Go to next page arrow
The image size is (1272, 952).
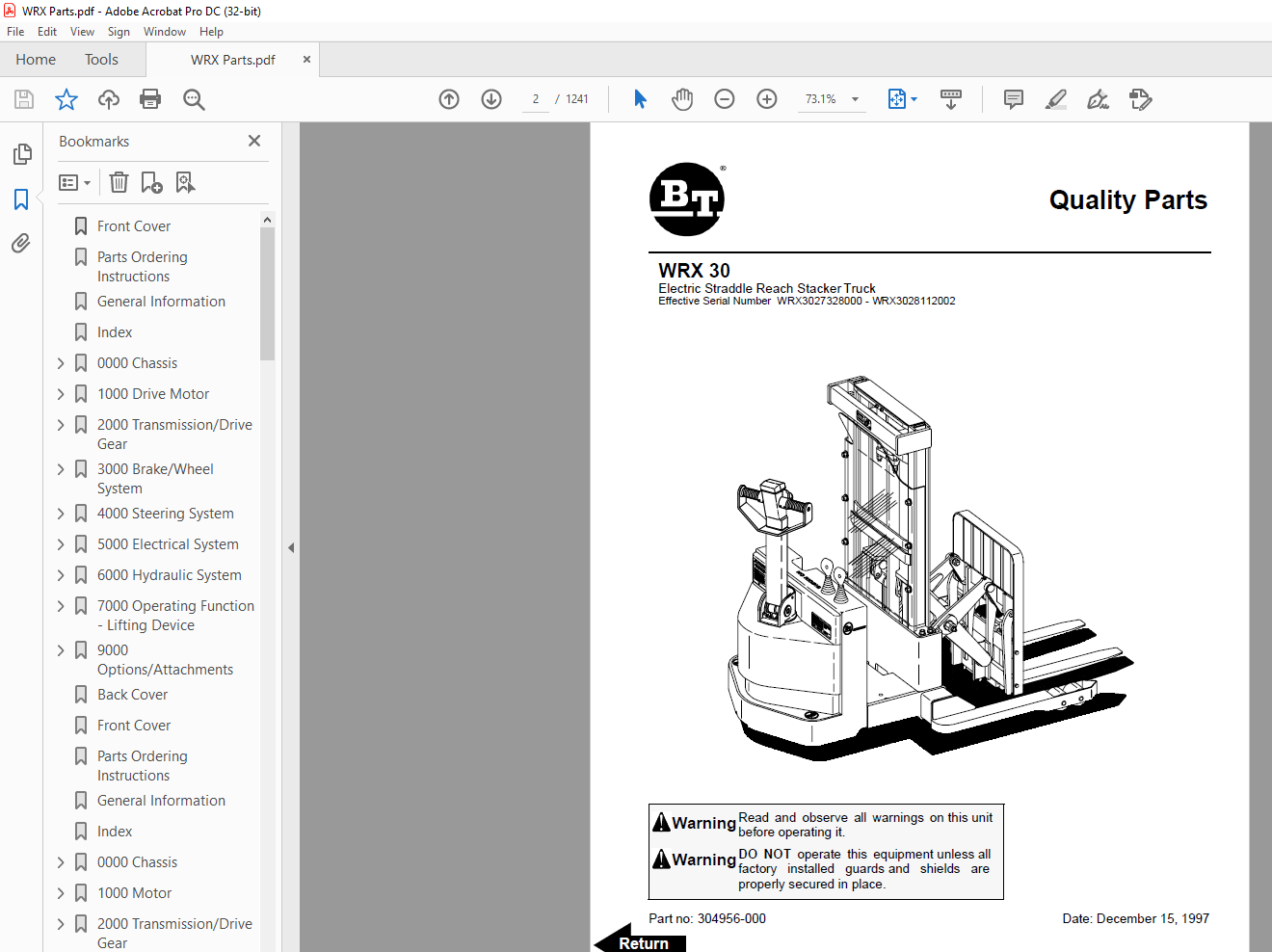click(x=491, y=99)
